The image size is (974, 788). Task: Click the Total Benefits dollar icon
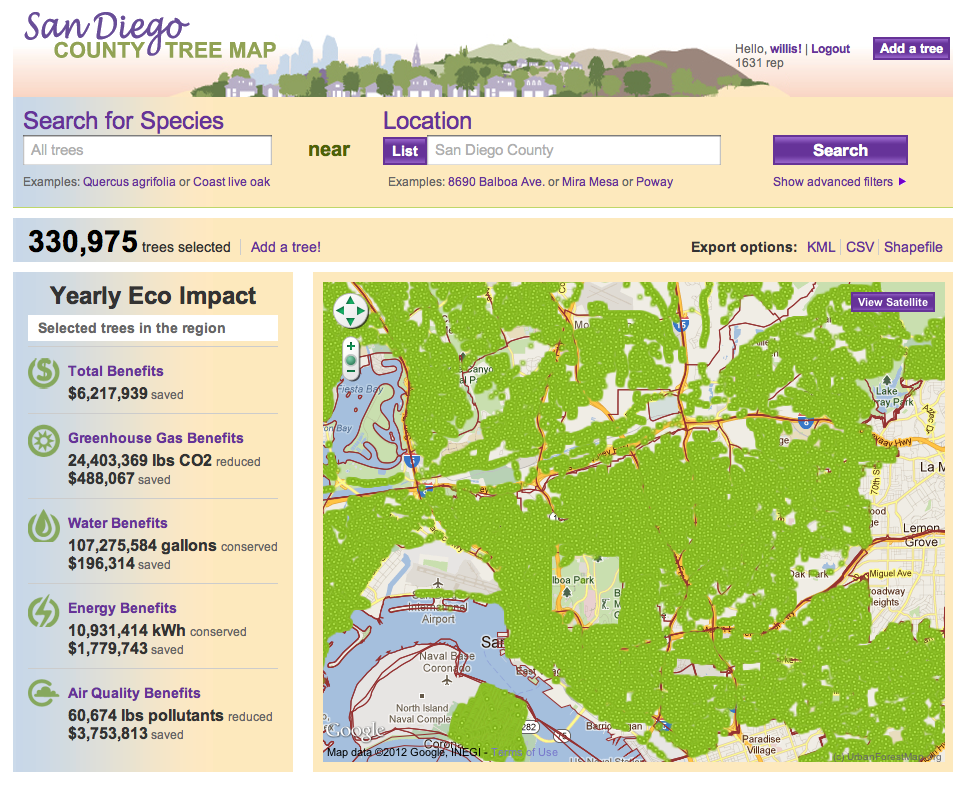pyautogui.click(x=43, y=373)
